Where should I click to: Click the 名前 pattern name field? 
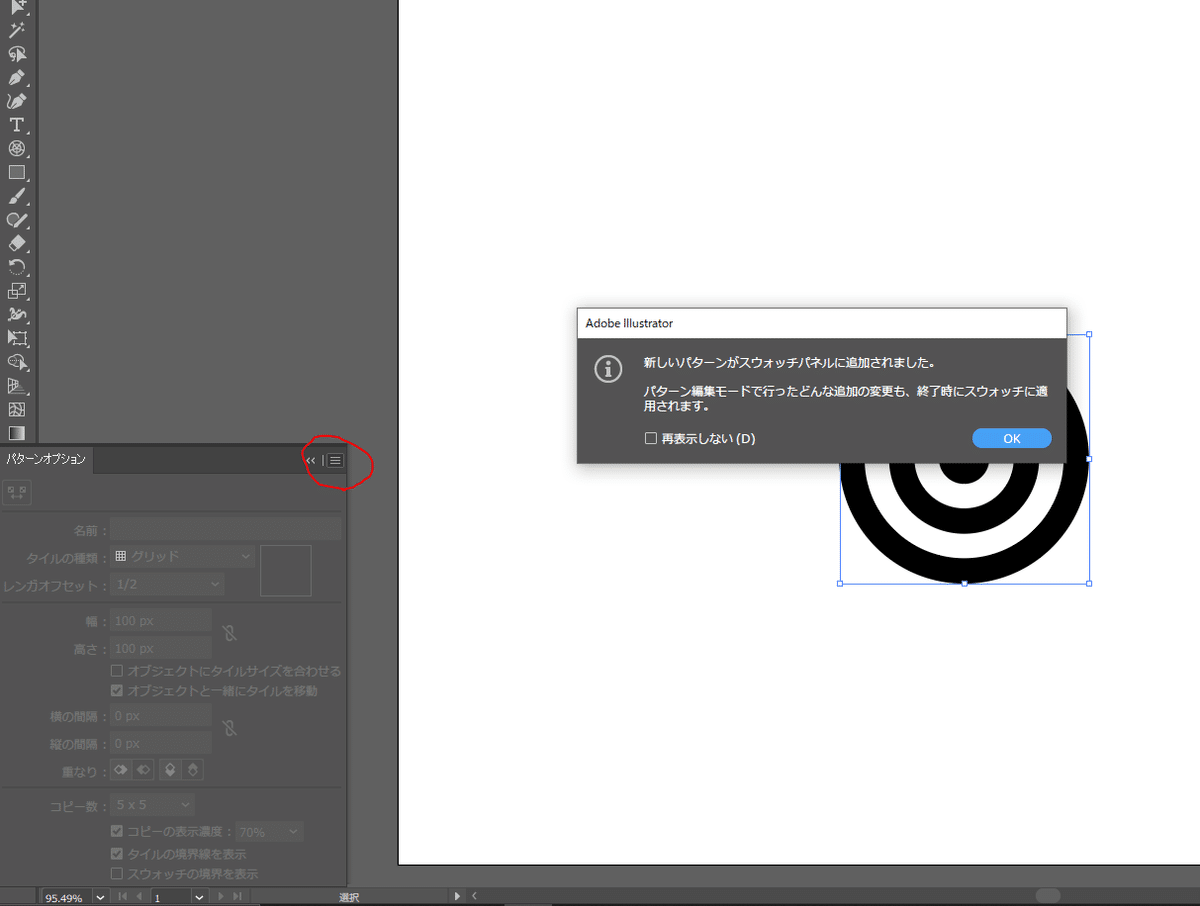point(226,529)
